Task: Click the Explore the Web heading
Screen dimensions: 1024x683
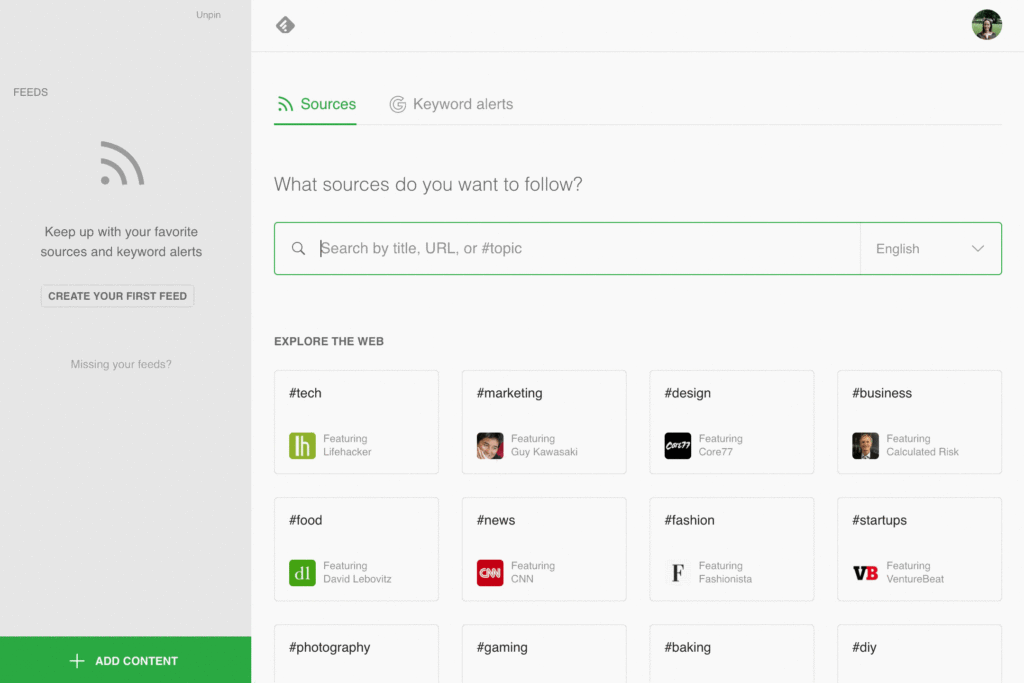Action: (x=329, y=342)
